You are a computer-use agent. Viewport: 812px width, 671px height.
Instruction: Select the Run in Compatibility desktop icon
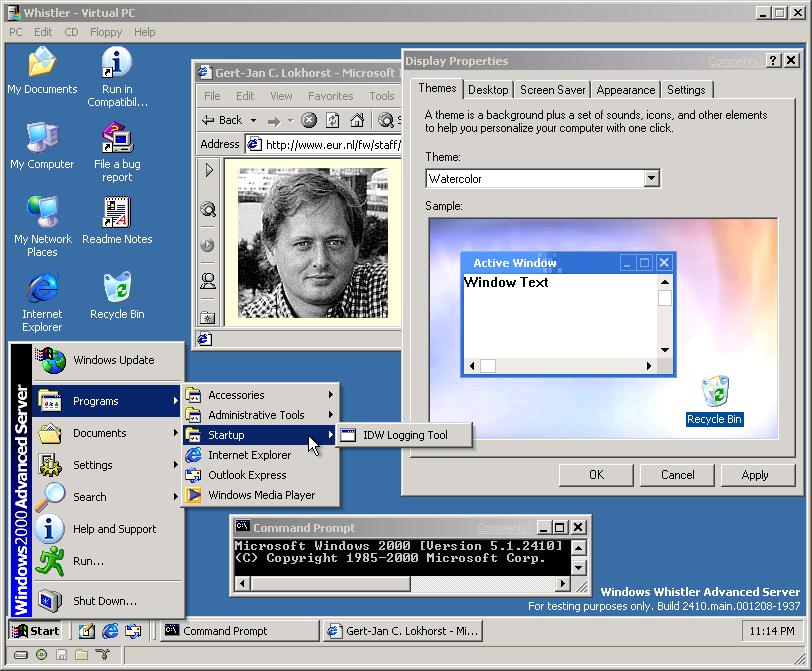tap(117, 77)
